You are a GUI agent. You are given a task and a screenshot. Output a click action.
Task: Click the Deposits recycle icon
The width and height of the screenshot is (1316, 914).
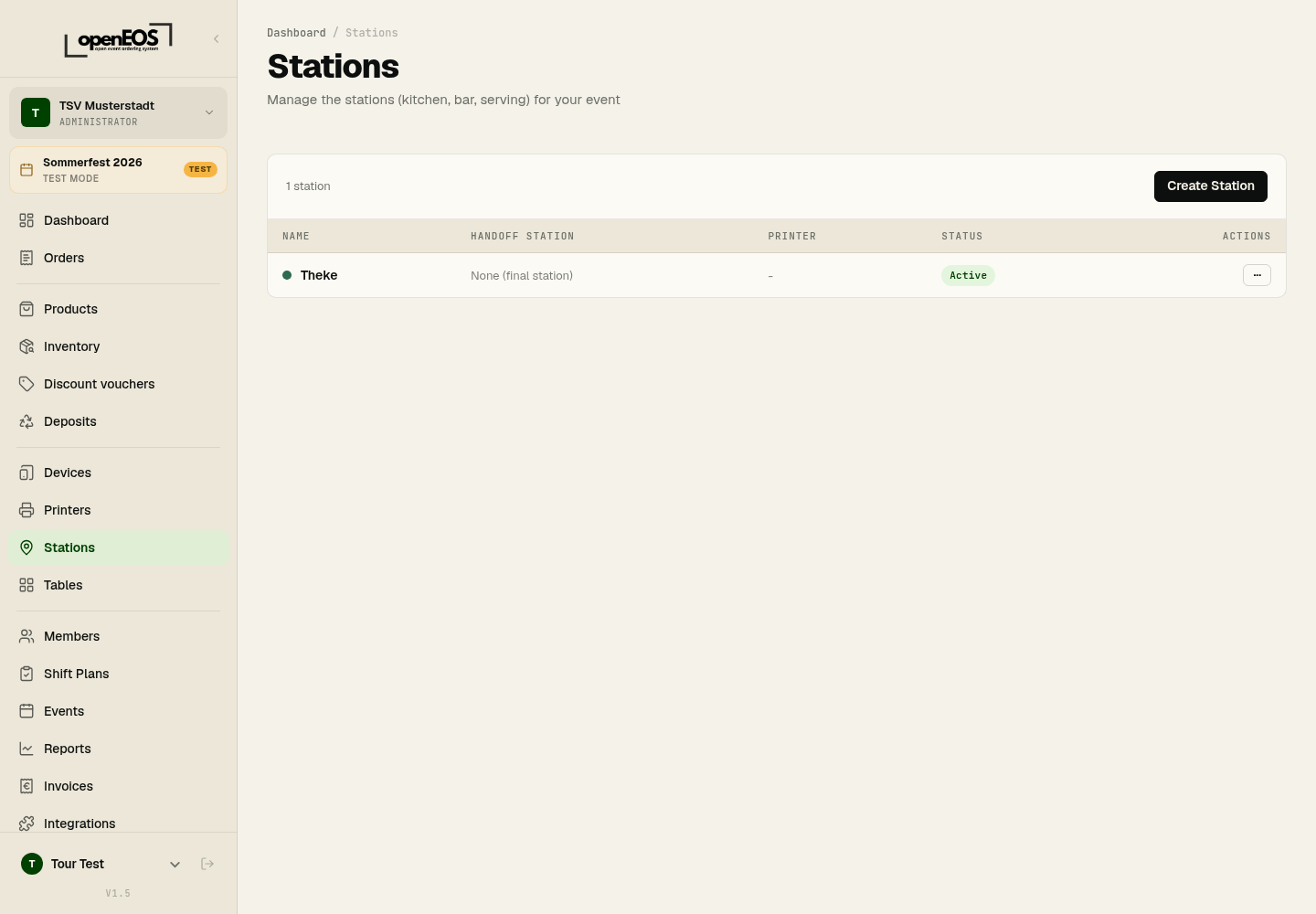coord(27,421)
